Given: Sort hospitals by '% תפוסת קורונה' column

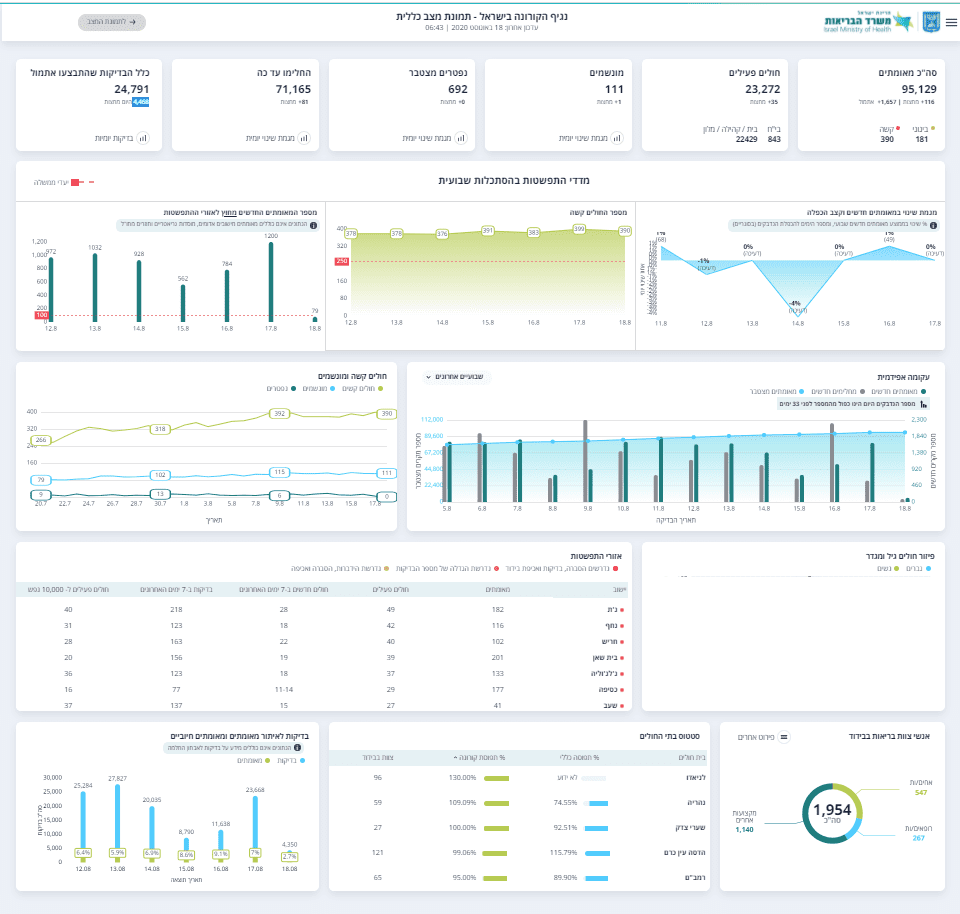Looking at the screenshot, I should click(479, 758).
